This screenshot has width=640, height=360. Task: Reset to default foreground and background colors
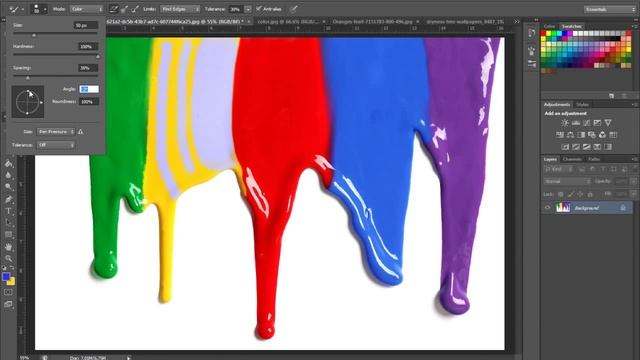4,268
